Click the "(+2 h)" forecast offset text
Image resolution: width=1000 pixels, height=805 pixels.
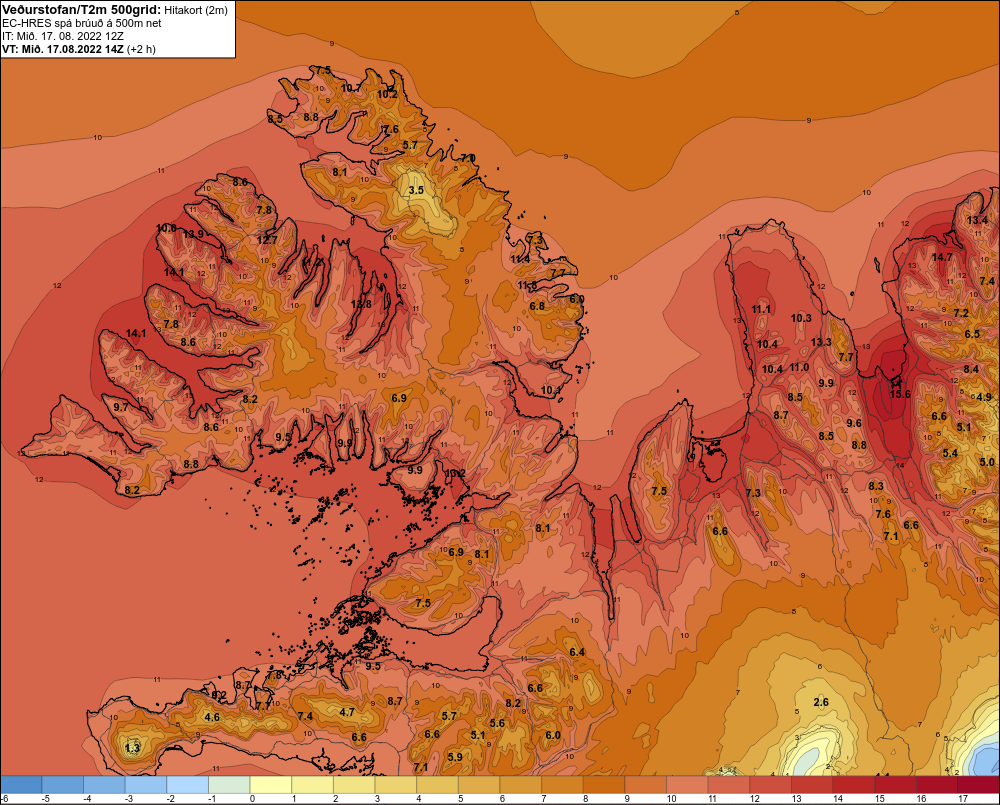142,49
